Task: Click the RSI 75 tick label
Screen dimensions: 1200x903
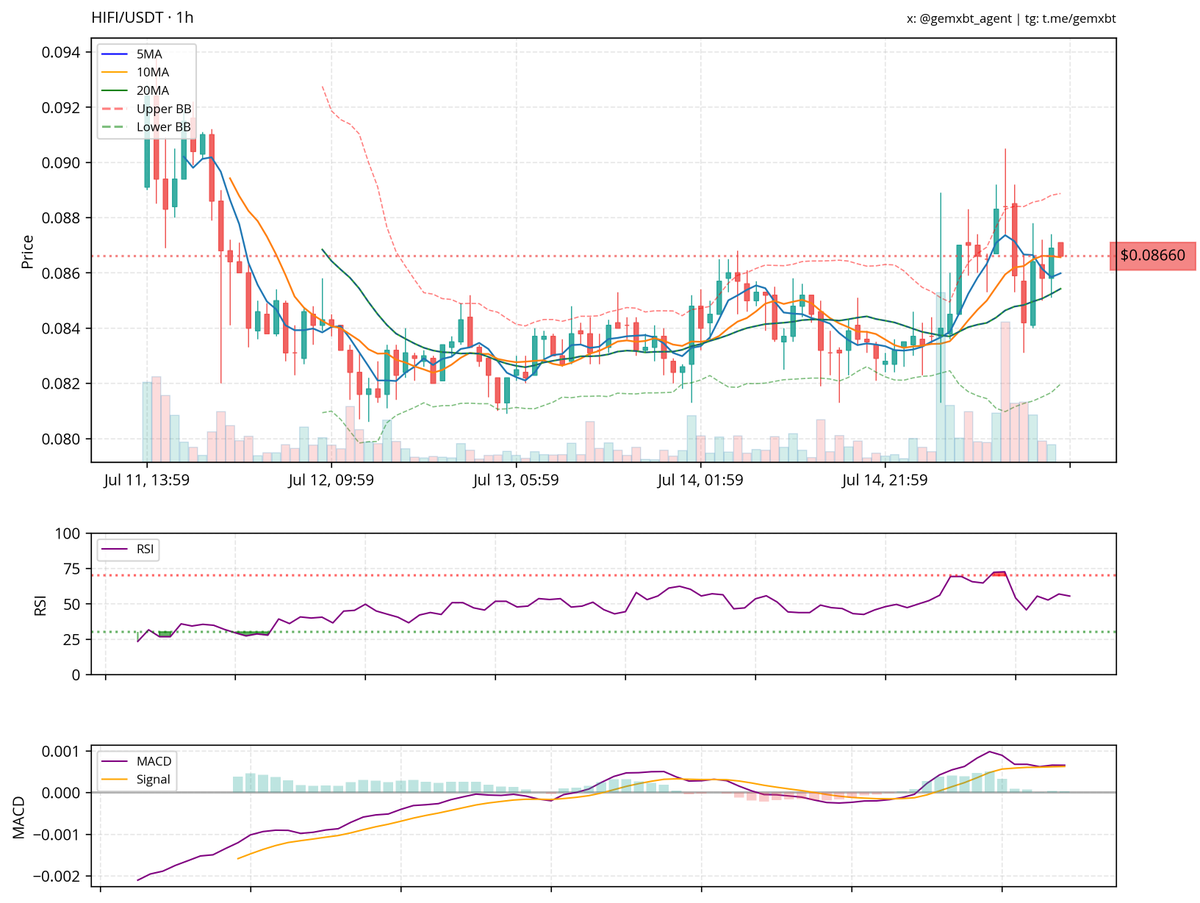Action: tap(73, 569)
